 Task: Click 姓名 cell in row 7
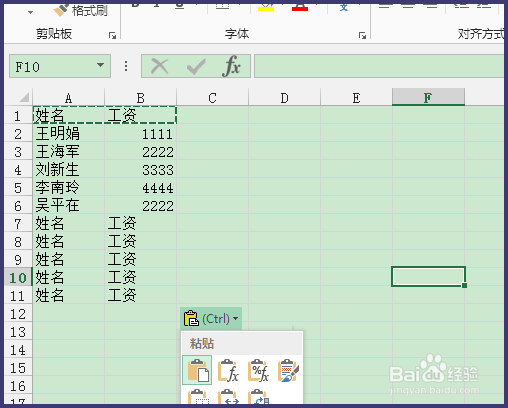point(69,223)
